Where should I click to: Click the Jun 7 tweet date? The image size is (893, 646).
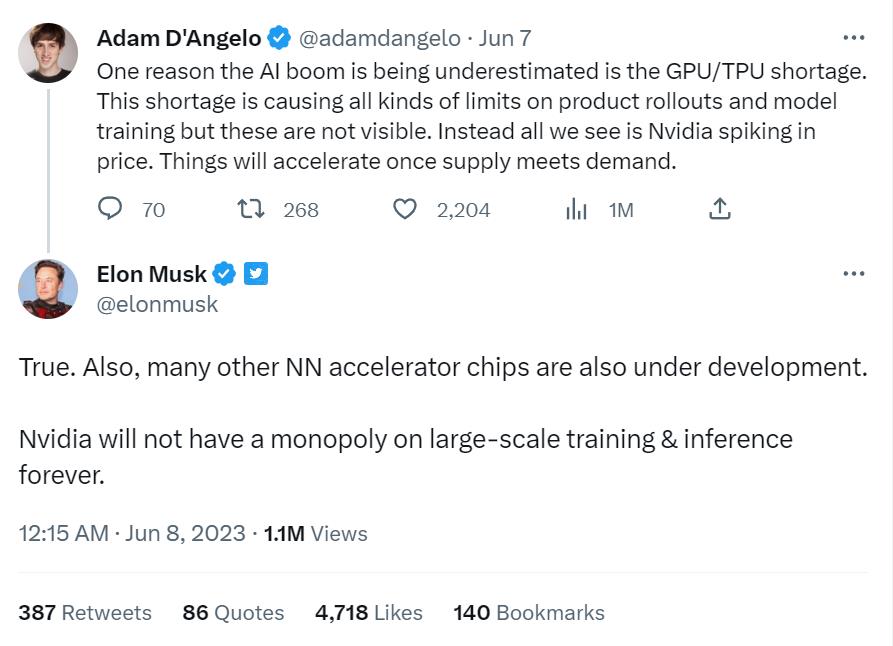[505, 39]
